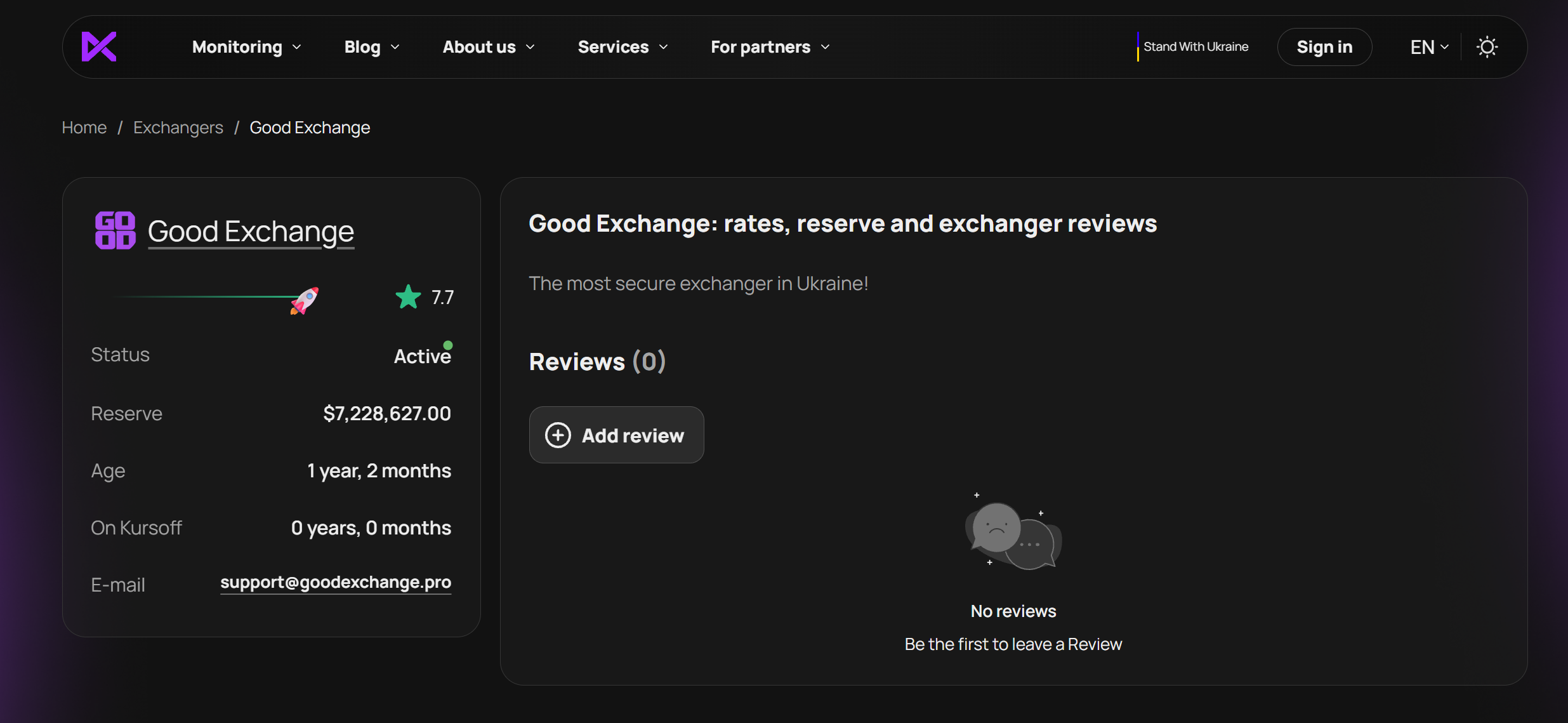Click the Status label

tap(121, 355)
